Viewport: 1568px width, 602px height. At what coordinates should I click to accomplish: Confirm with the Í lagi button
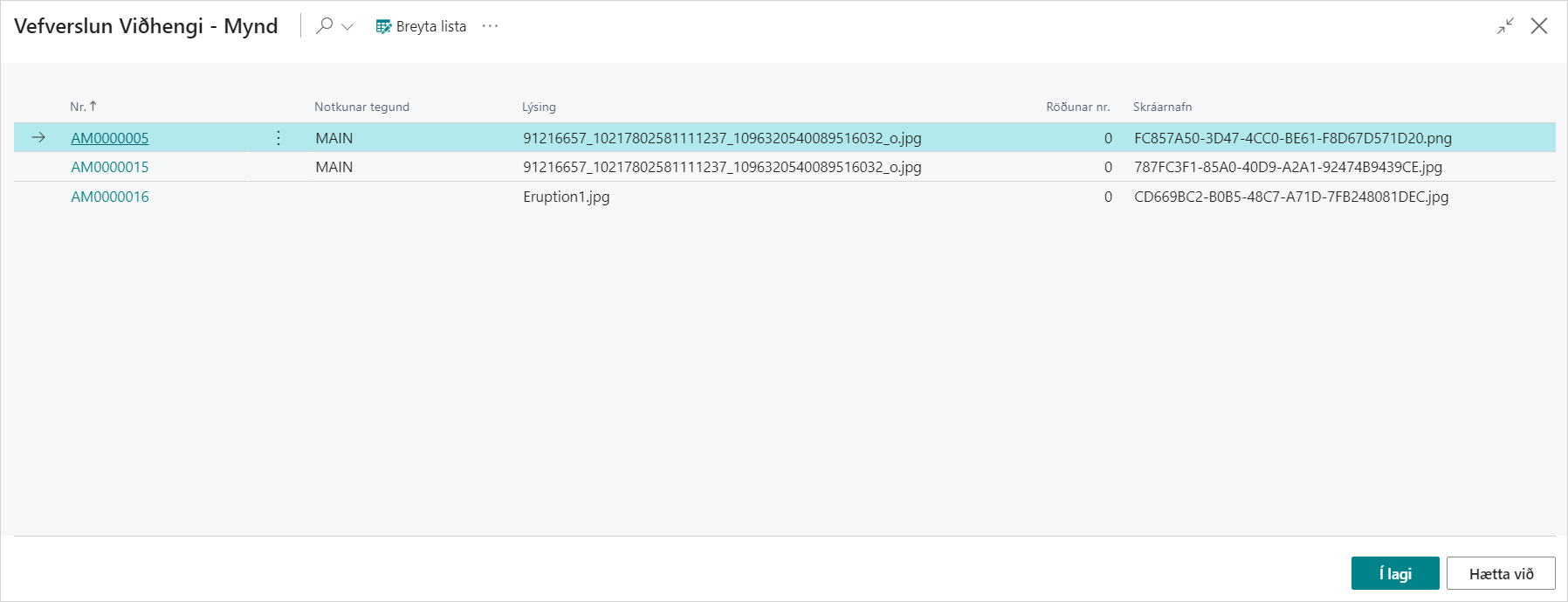pos(1394,573)
